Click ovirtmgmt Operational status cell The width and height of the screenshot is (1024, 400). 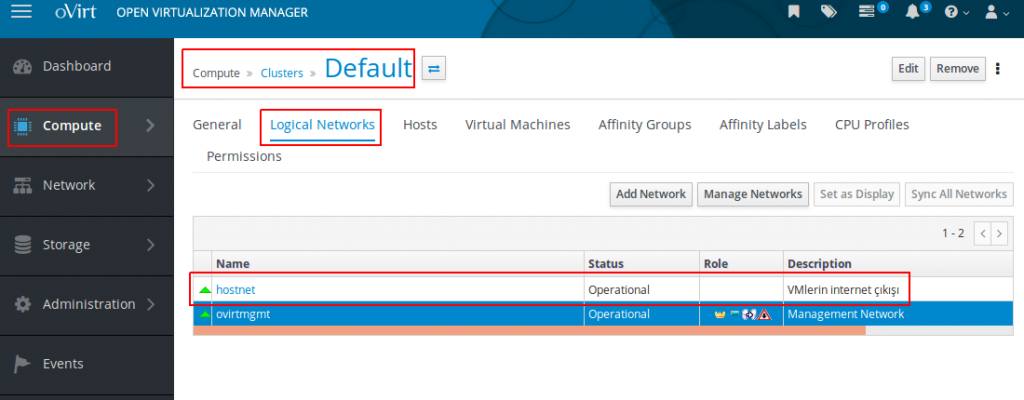click(x=641, y=314)
